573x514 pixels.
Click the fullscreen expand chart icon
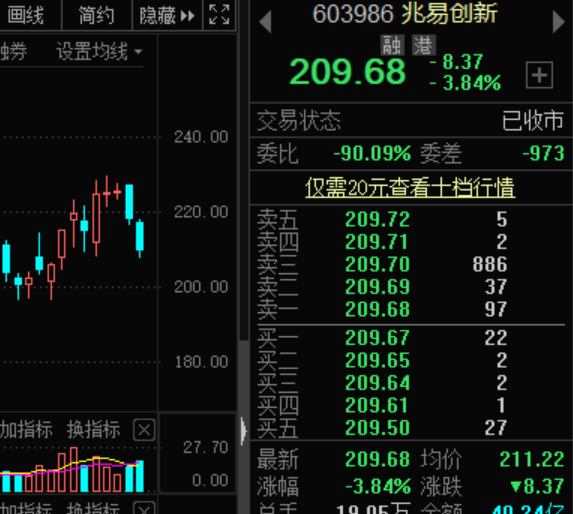click(x=219, y=15)
